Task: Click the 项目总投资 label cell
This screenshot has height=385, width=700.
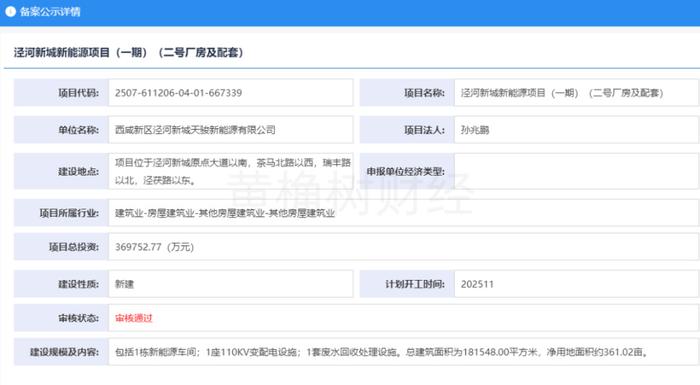Action: pos(61,247)
